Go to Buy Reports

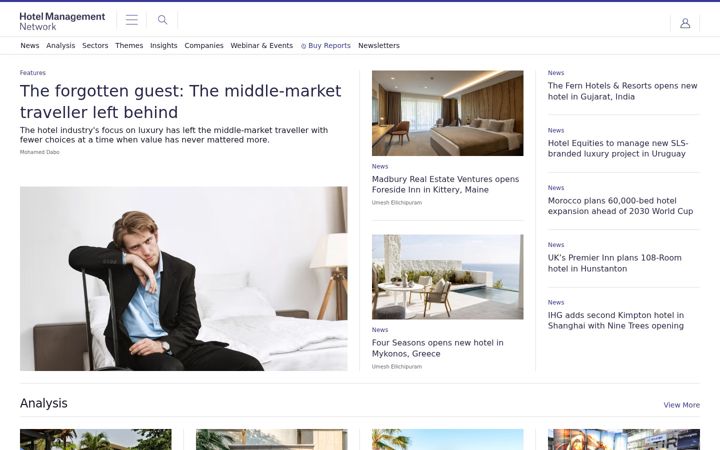(329, 45)
